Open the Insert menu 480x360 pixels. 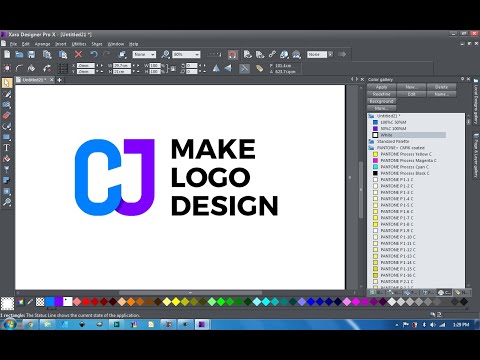(61, 44)
